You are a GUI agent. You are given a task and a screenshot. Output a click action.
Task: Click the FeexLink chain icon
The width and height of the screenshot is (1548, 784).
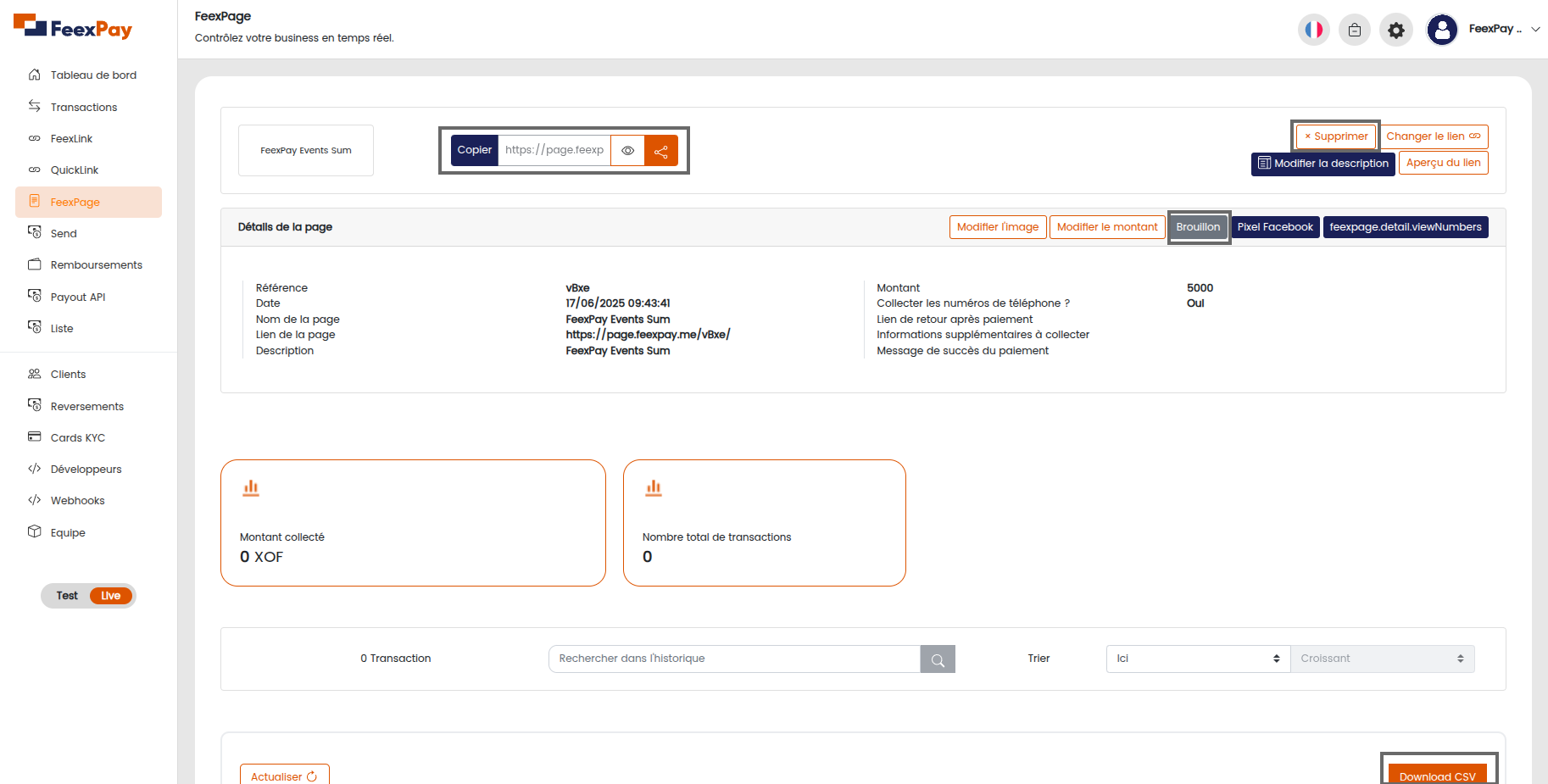point(35,138)
